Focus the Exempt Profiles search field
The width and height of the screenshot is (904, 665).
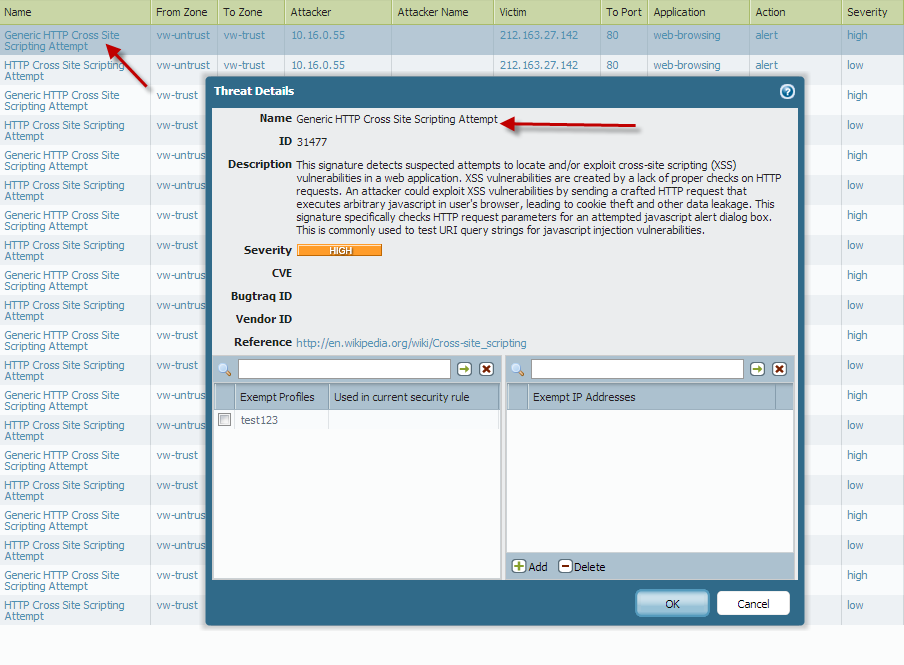tap(344, 369)
